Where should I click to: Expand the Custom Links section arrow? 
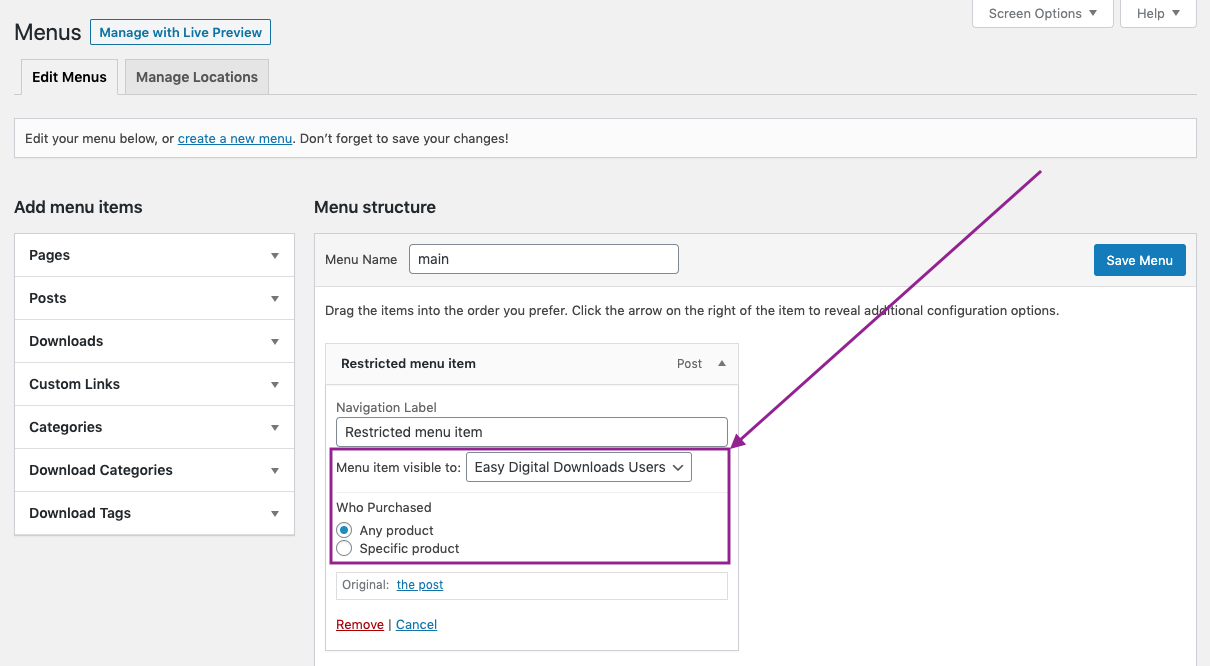coord(275,385)
